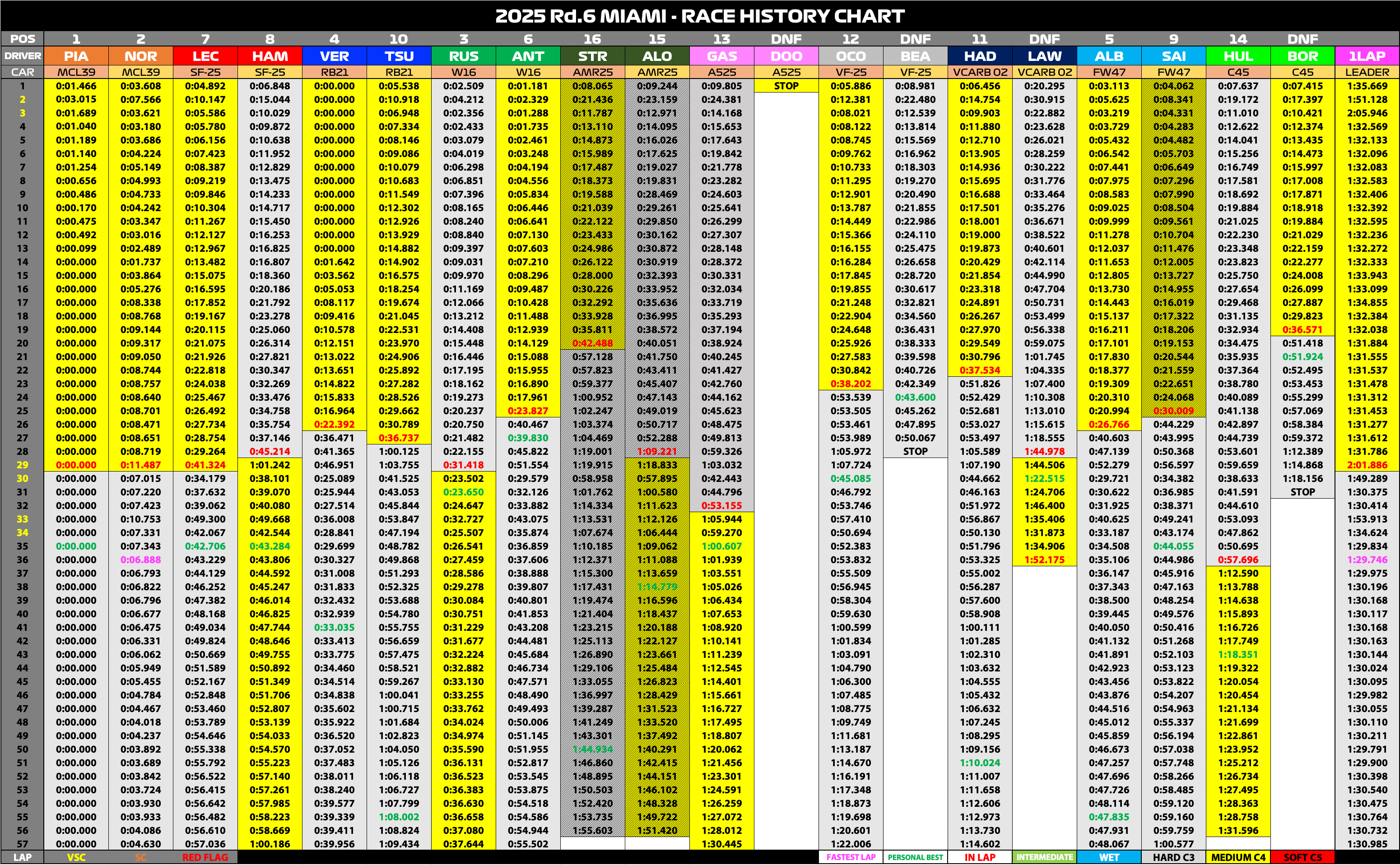Click the STR driver header
The width and height of the screenshot is (1400, 865).
(593, 56)
